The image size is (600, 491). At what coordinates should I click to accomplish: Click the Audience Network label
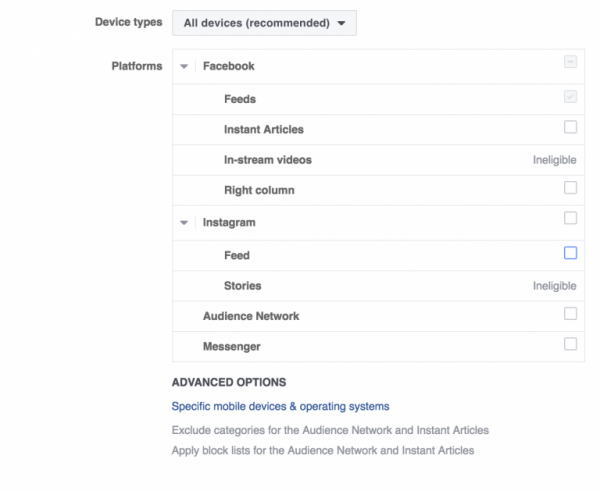250,316
